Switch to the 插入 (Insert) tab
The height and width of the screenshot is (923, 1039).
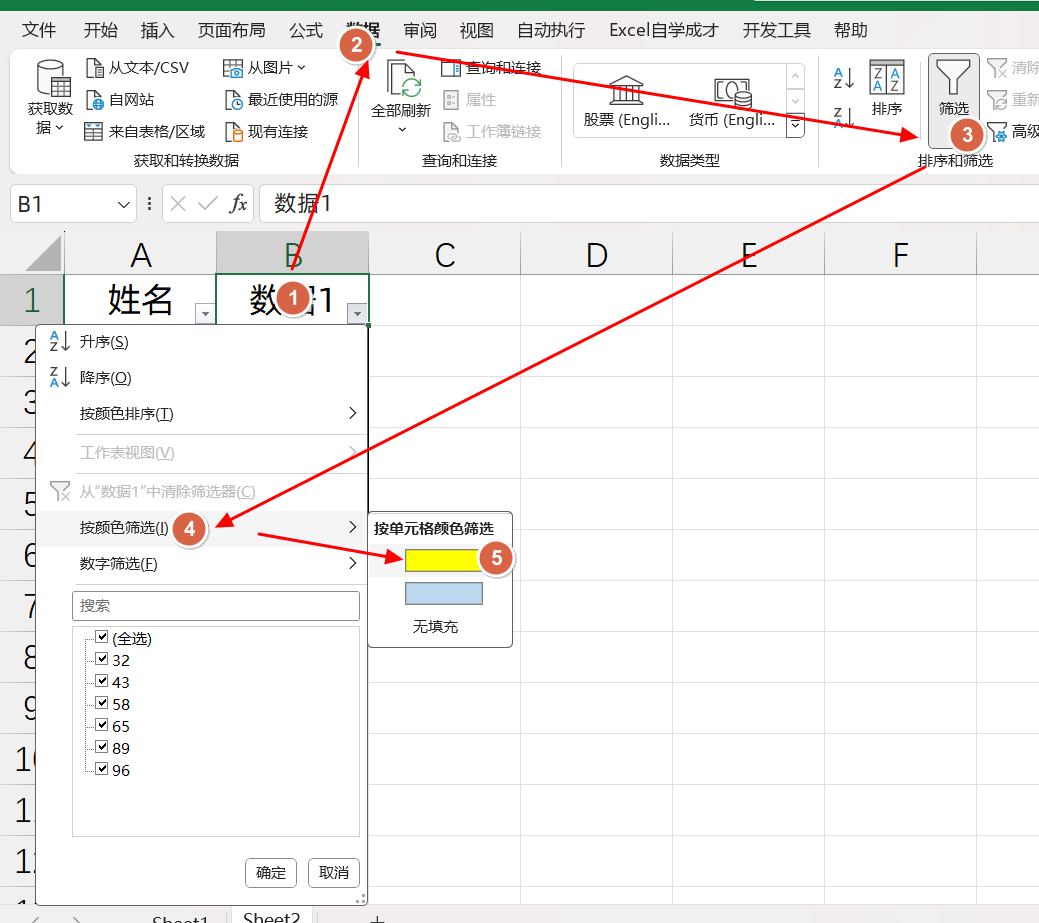[157, 30]
